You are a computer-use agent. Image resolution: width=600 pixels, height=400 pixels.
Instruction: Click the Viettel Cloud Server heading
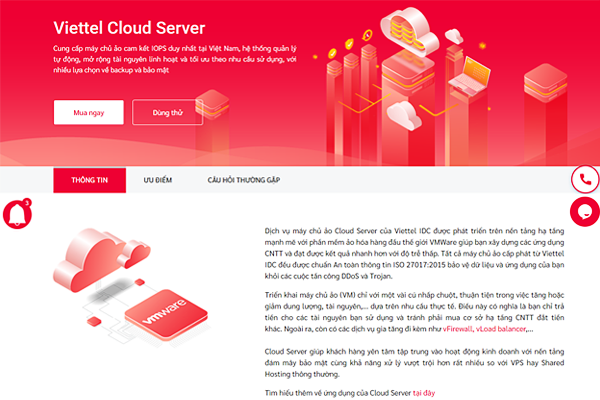pyautogui.click(x=129, y=28)
